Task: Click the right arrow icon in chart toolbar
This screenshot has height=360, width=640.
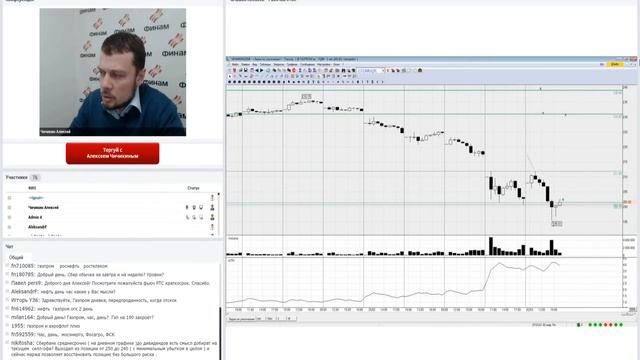Action: [x=262, y=71]
